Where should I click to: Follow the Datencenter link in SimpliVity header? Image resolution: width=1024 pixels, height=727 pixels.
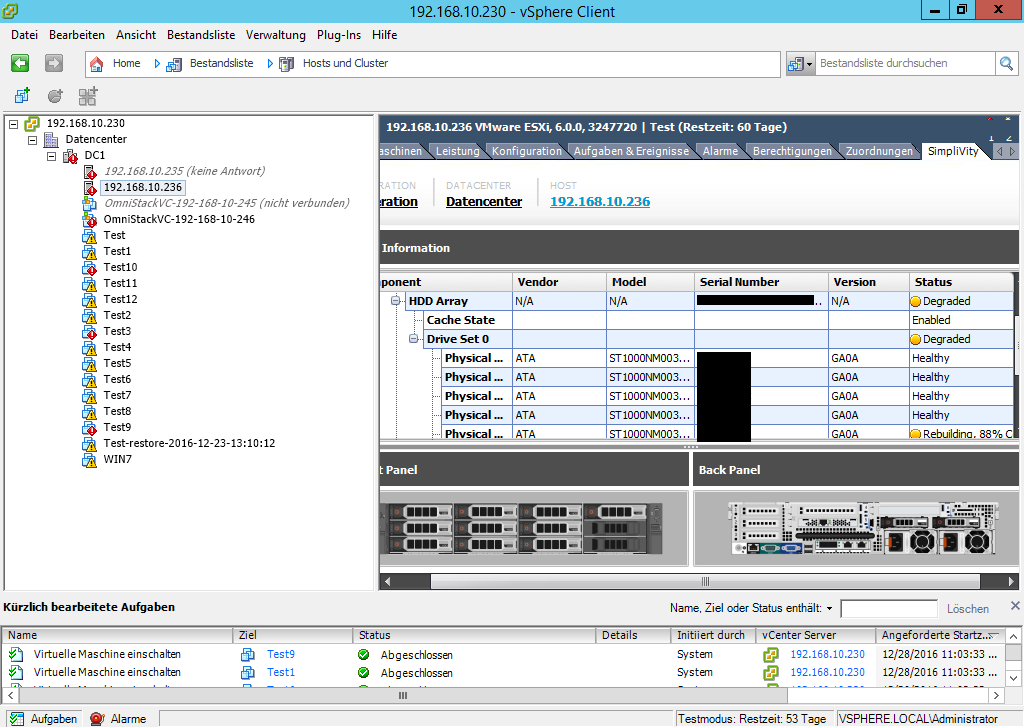(484, 202)
